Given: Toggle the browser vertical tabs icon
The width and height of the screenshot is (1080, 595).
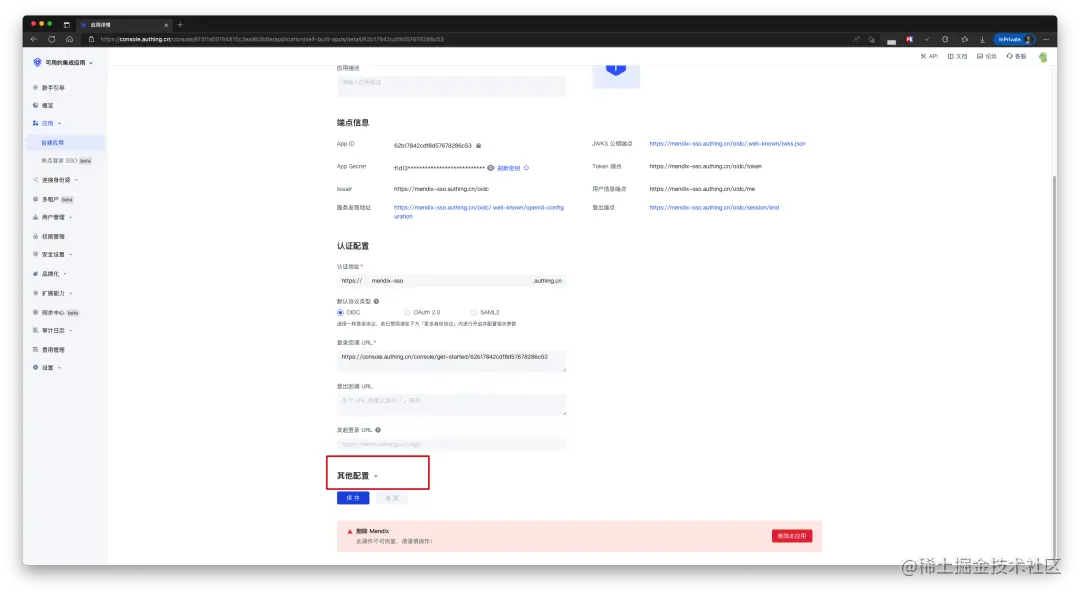Looking at the screenshot, I should 67,25.
